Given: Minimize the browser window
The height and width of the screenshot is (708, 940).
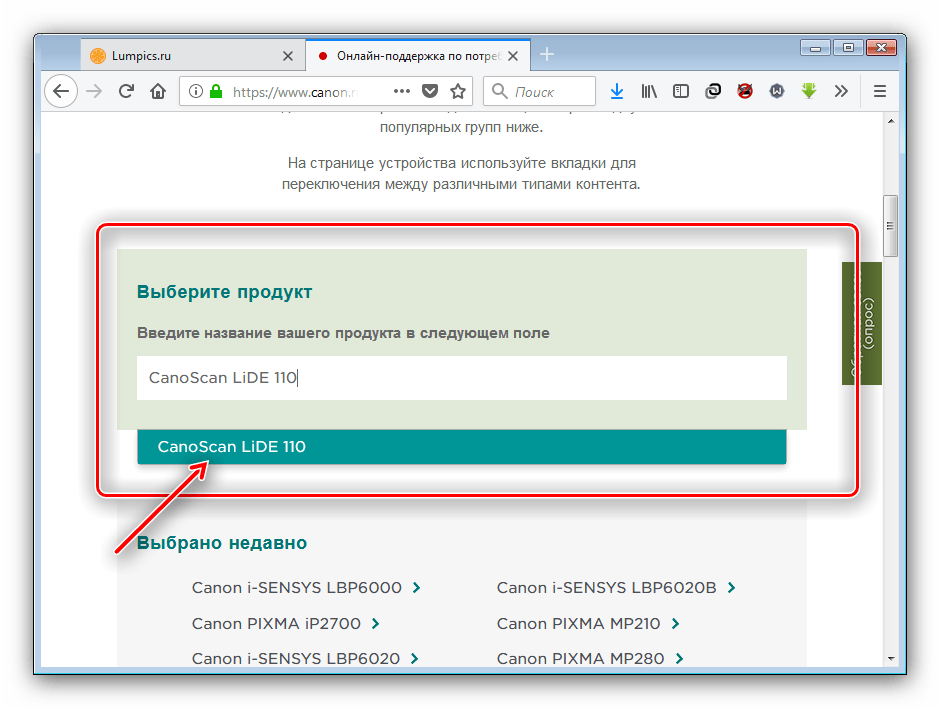Looking at the screenshot, I should (x=815, y=48).
